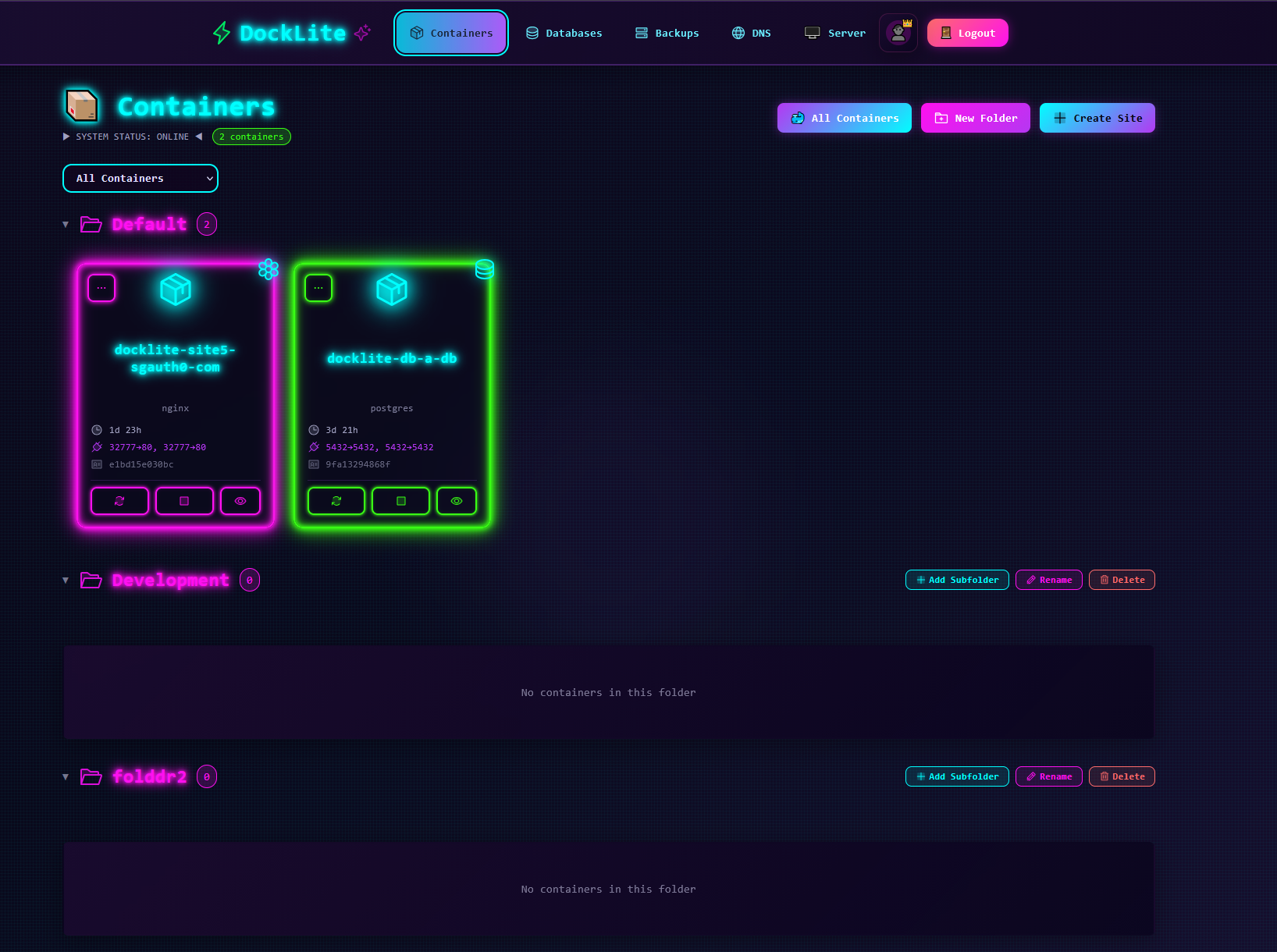Click the database badge on postgres card
The height and width of the screenshot is (952, 1277).
[x=485, y=269]
